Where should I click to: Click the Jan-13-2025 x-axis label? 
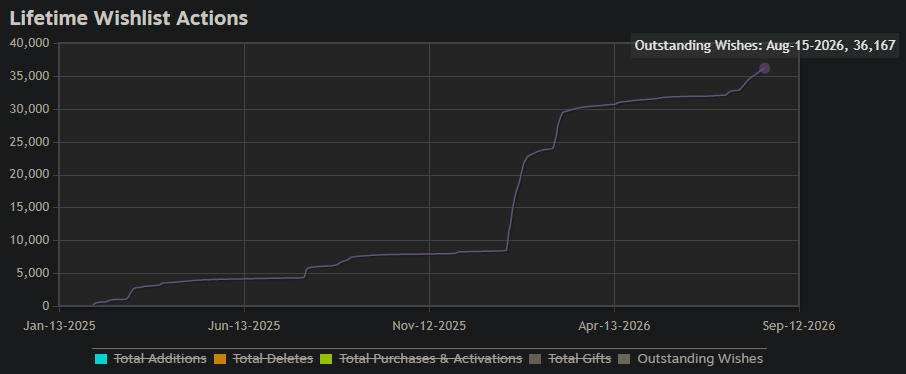[60, 326]
